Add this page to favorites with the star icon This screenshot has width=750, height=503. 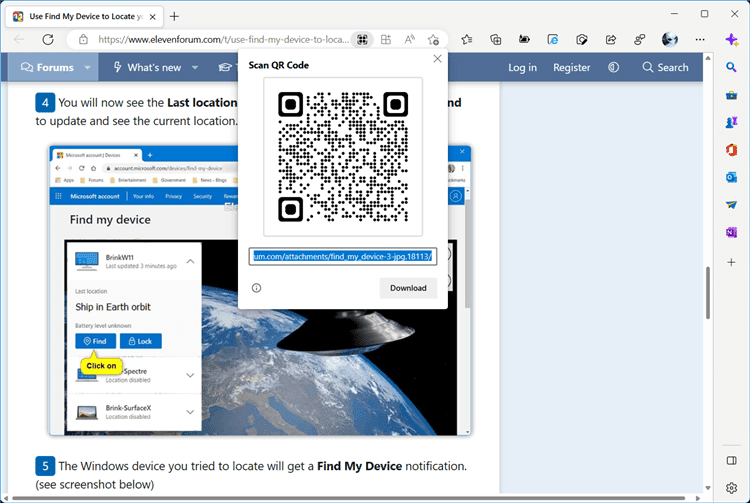point(433,40)
